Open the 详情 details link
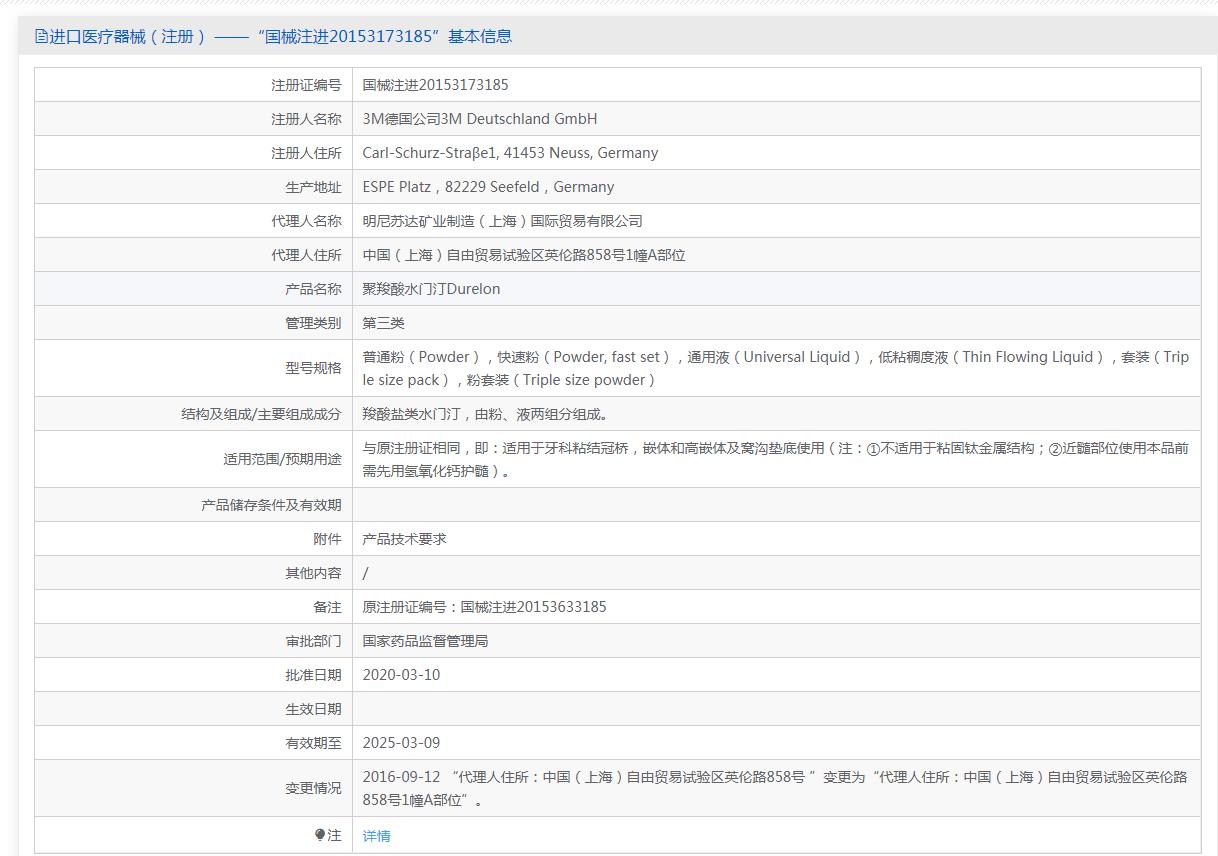The width and height of the screenshot is (1218, 856). 377,836
